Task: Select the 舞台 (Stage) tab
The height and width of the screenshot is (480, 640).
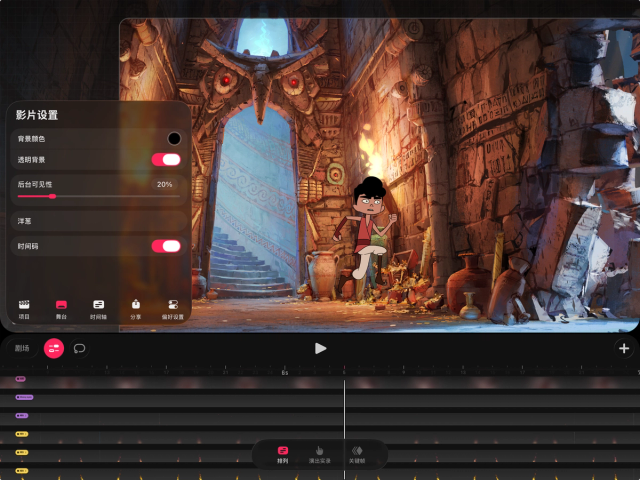Action: click(61, 309)
